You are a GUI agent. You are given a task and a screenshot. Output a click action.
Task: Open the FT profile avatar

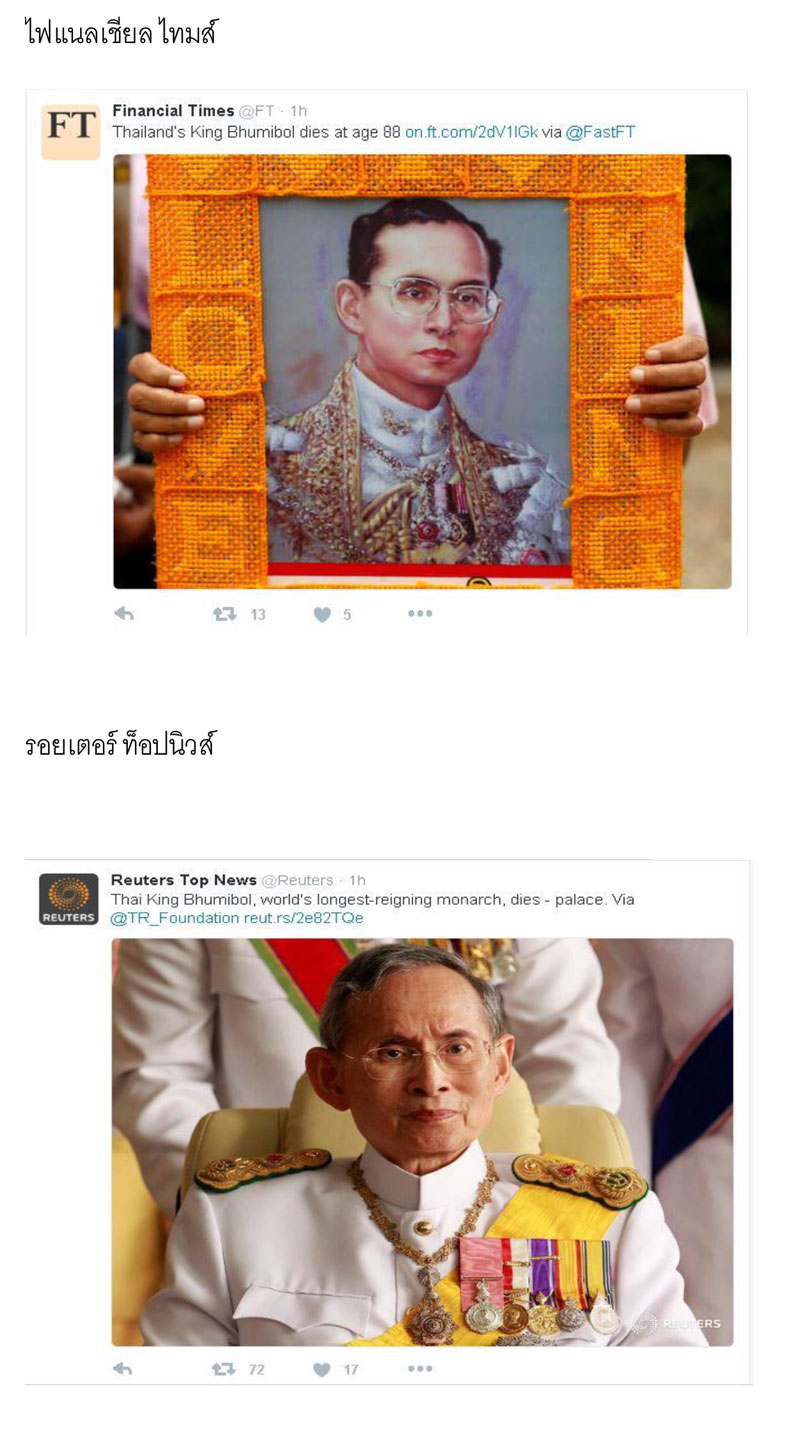click(x=71, y=131)
